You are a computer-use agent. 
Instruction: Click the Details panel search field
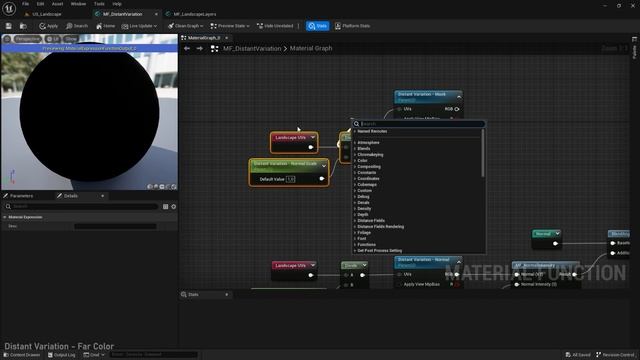pos(81,207)
